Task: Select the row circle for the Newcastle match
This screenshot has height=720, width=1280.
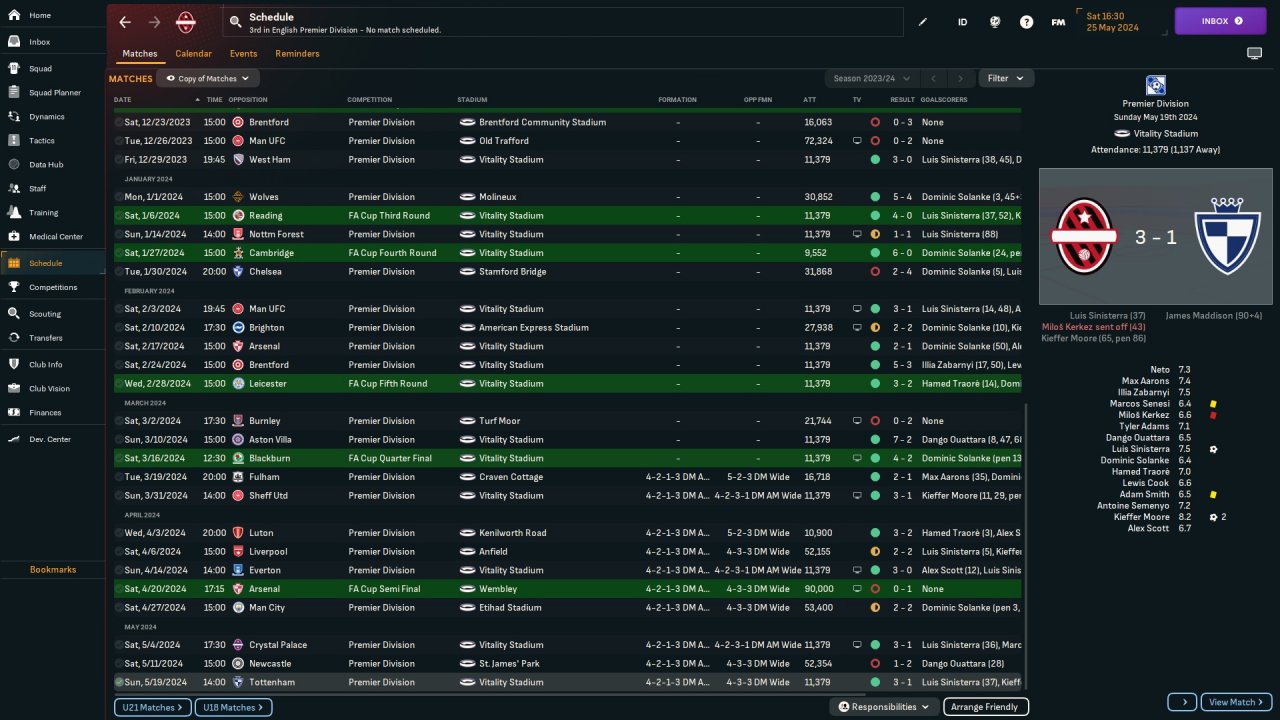Action: point(119,663)
